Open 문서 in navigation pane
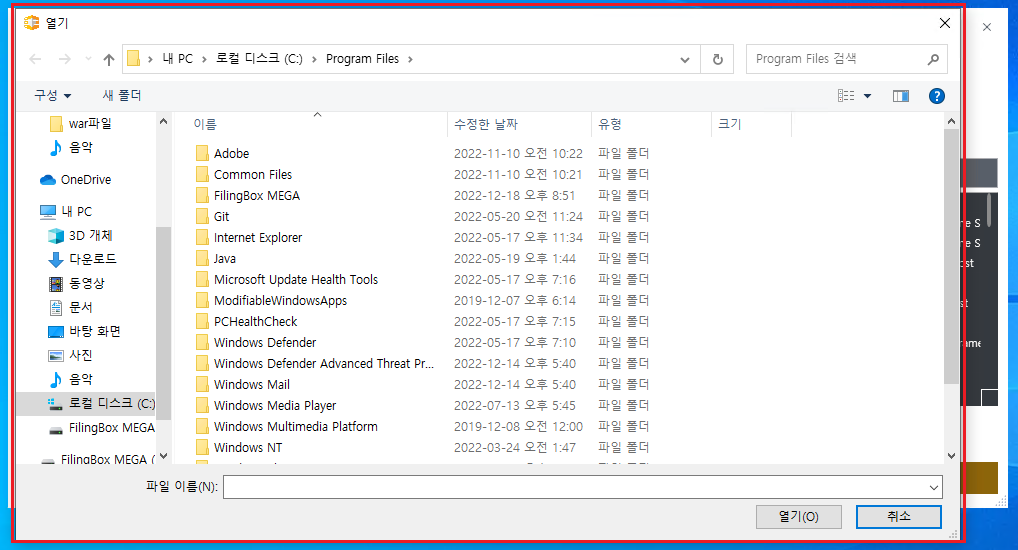 pos(70,307)
